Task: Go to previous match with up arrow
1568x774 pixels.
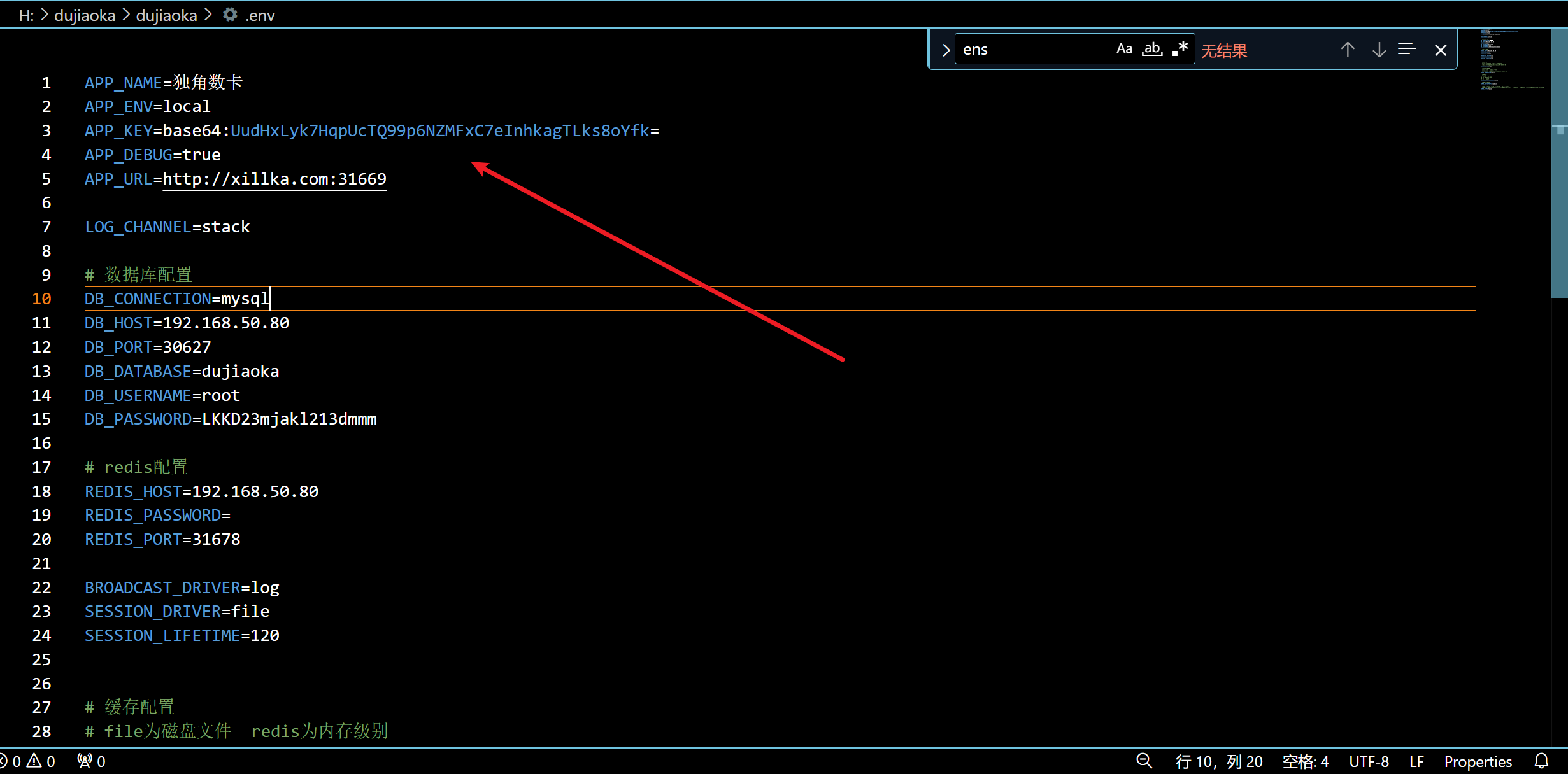Action: click(1347, 50)
